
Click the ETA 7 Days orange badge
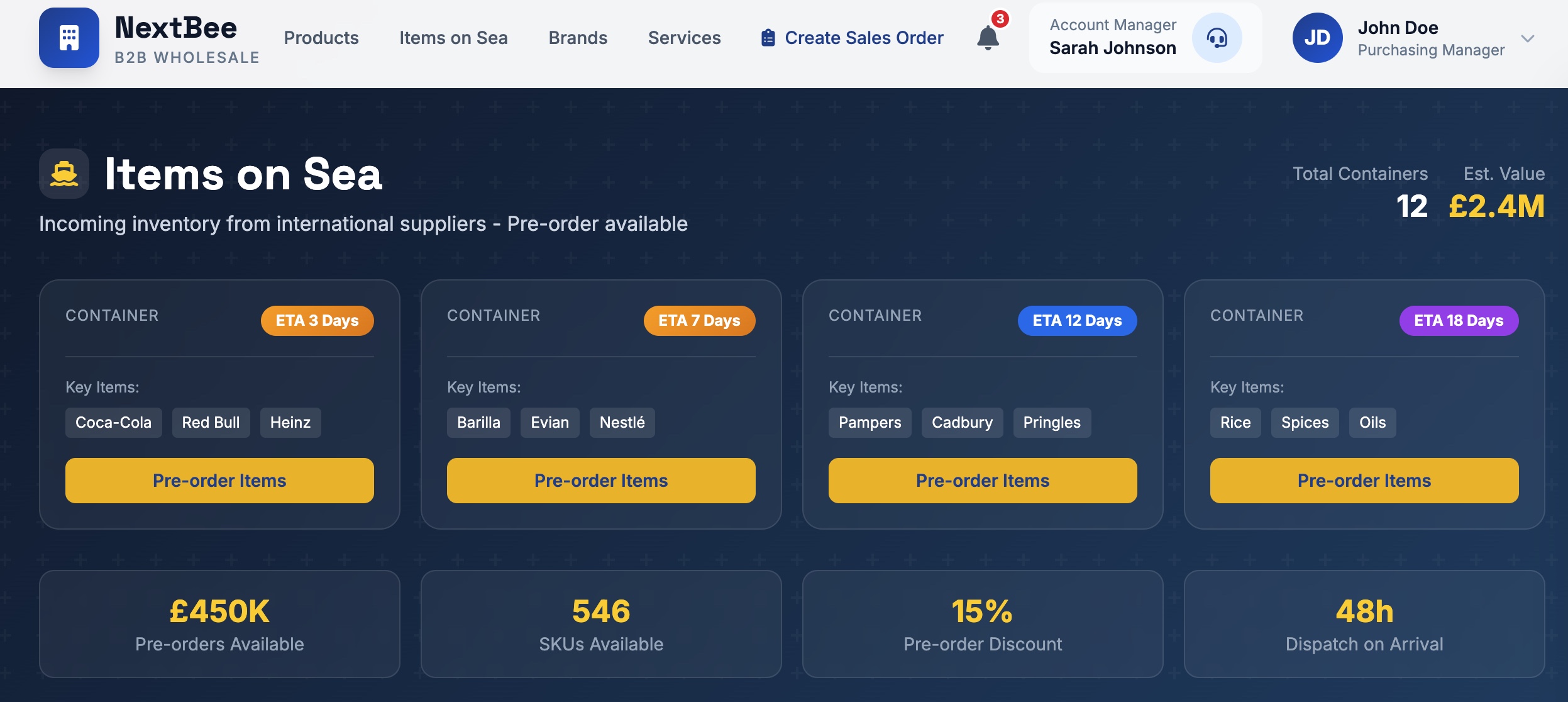[x=699, y=321]
